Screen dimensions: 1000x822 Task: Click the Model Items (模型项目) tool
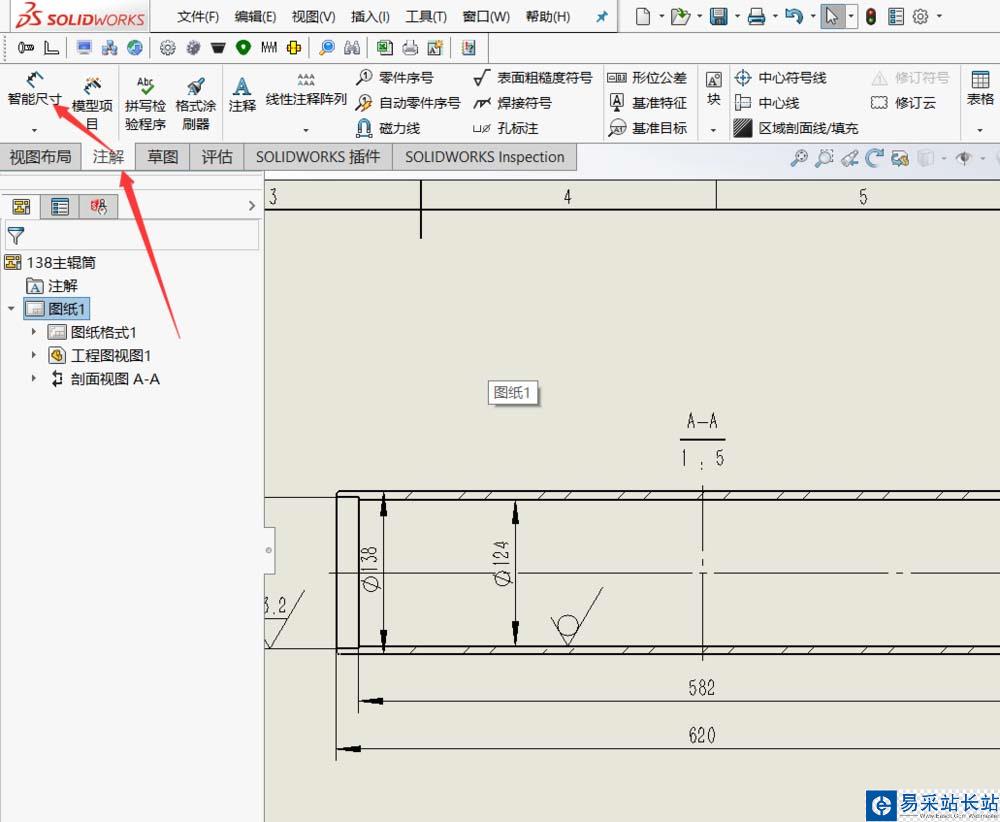pos(92,103)
